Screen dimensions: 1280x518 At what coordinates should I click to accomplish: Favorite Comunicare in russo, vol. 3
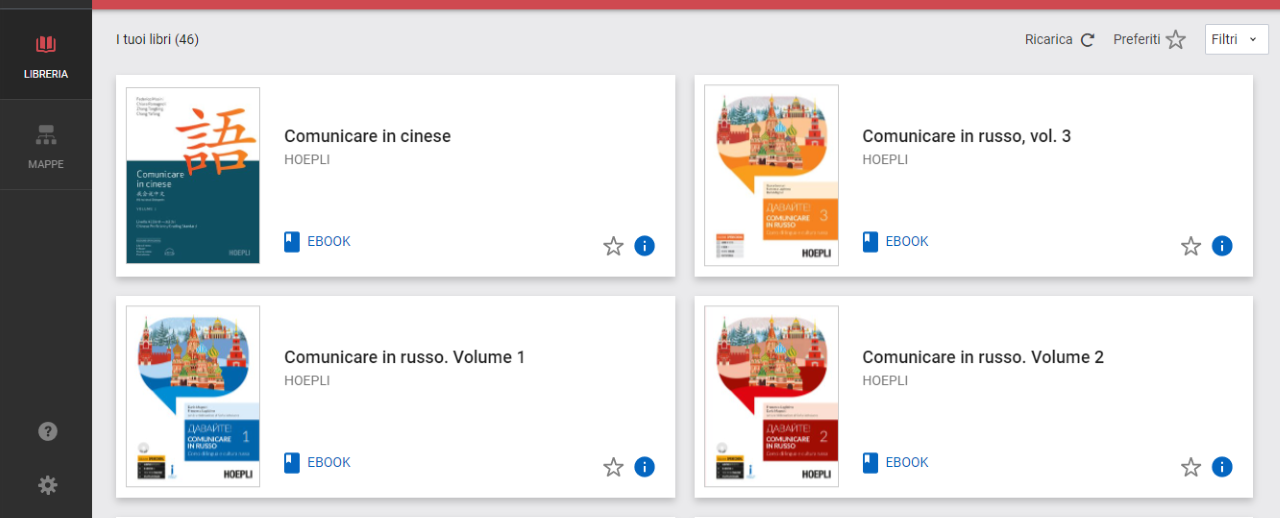pyautogui.click(x=1191, y=246)
